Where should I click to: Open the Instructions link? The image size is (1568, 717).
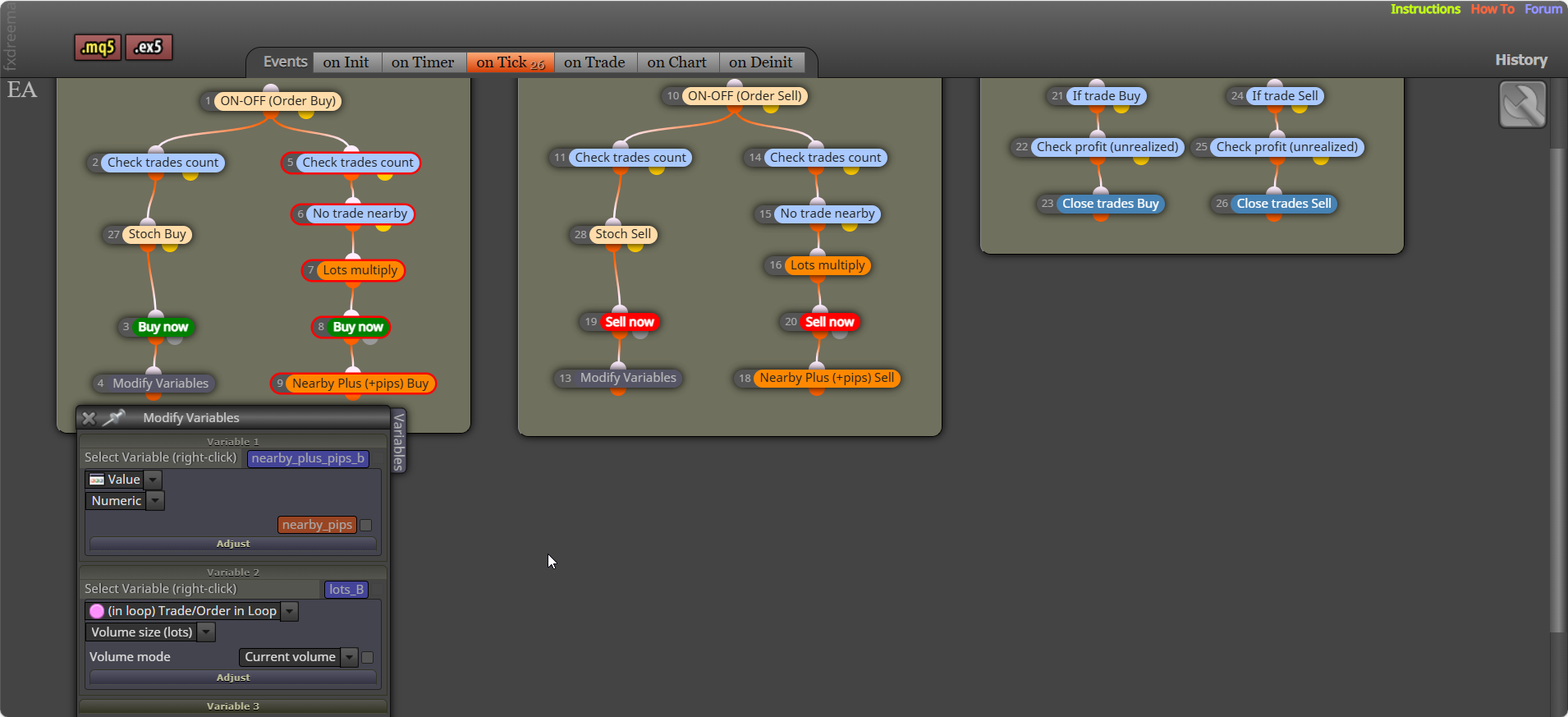[1425, 9]
